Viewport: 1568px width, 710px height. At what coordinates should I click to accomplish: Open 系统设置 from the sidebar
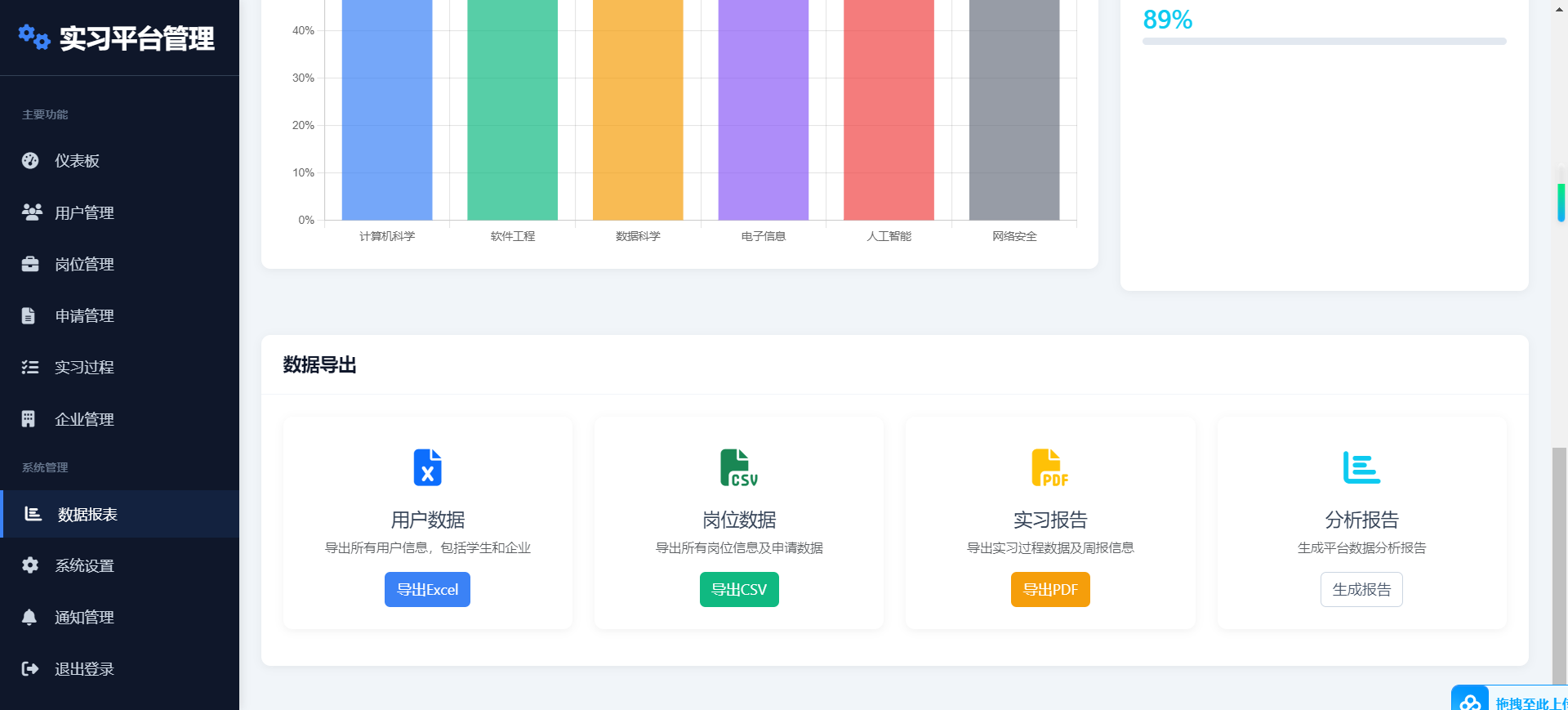pyautogui.click(x=119, y=565)
